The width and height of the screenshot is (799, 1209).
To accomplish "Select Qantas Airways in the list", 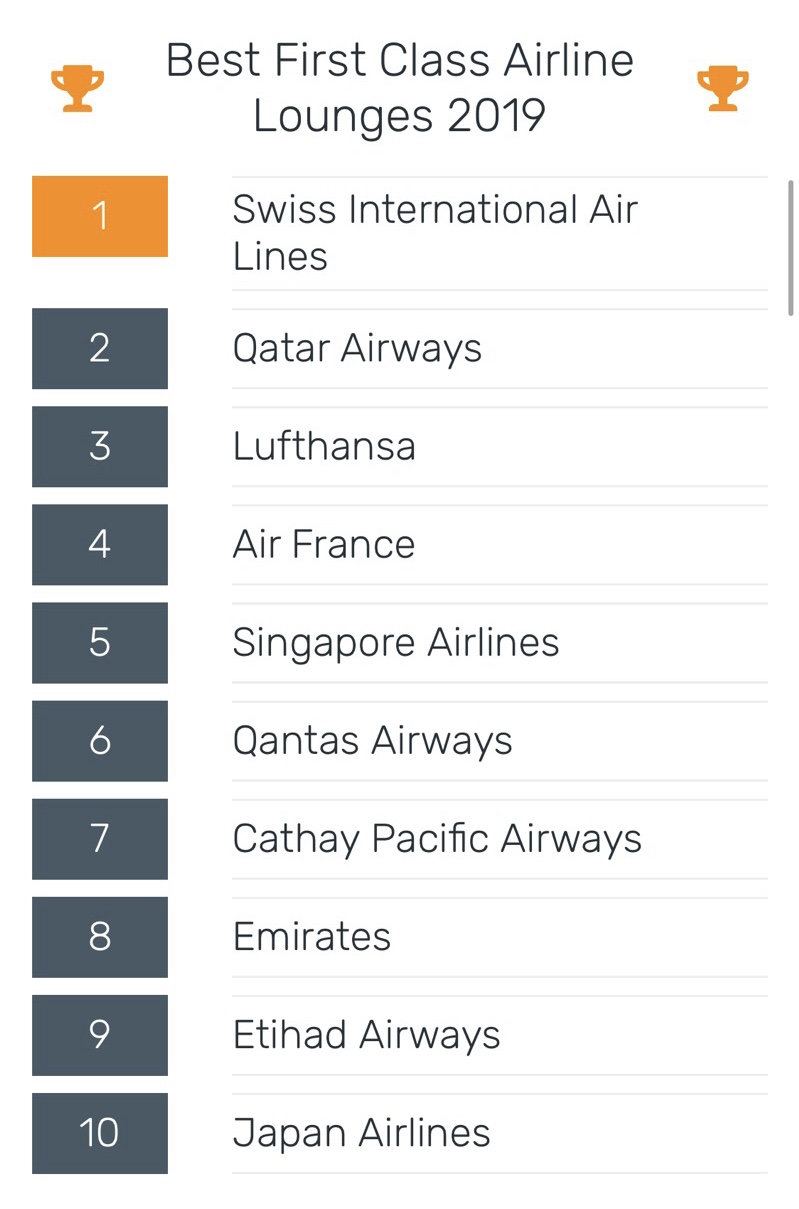I will pos(372,740).
